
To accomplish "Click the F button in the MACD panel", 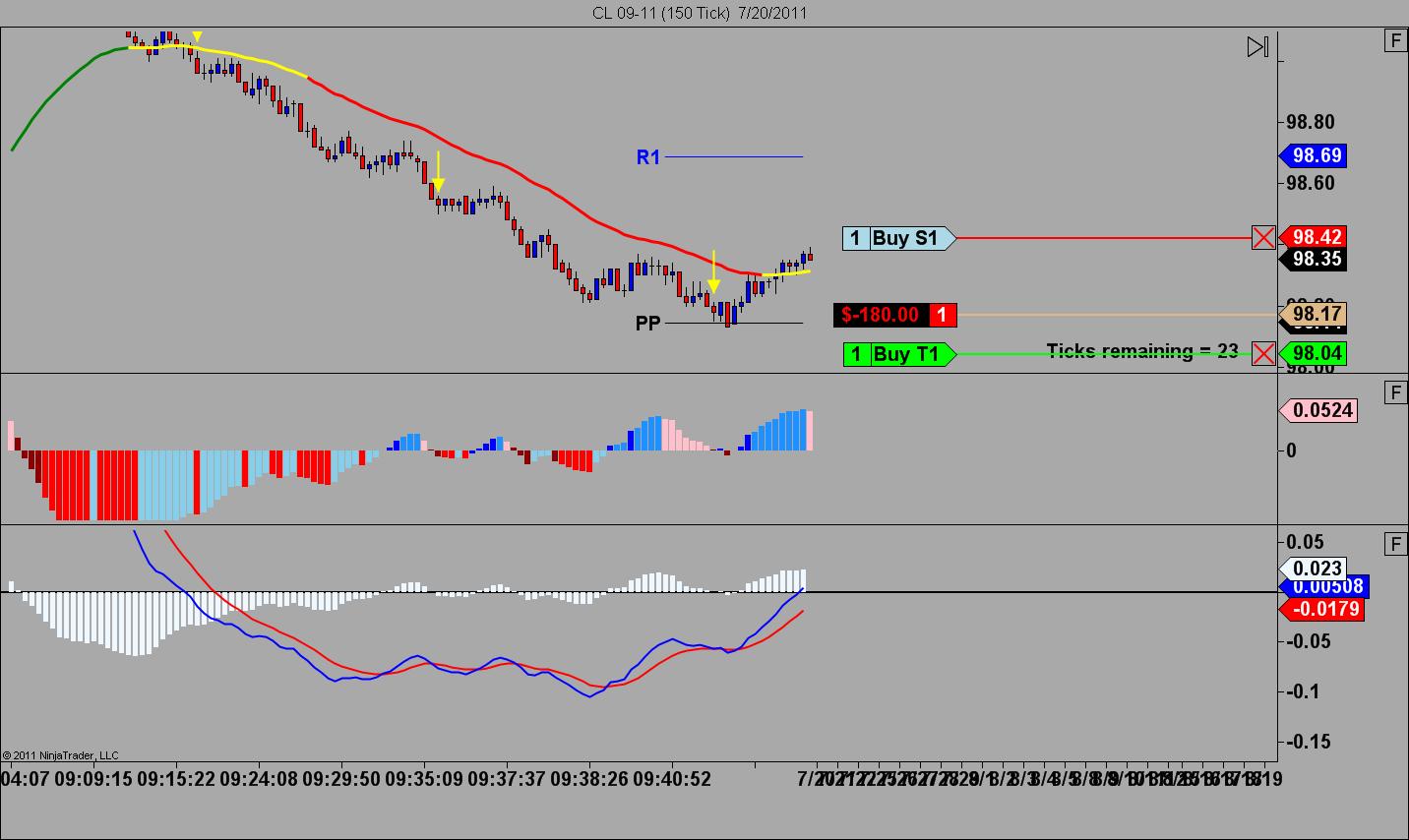I will click(x=1395, y=544).
